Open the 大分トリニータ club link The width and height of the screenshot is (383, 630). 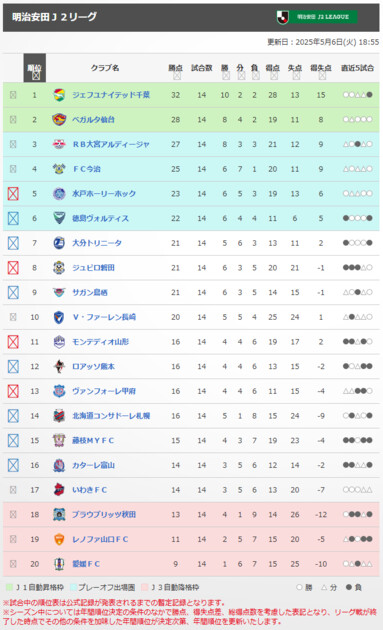97,243
